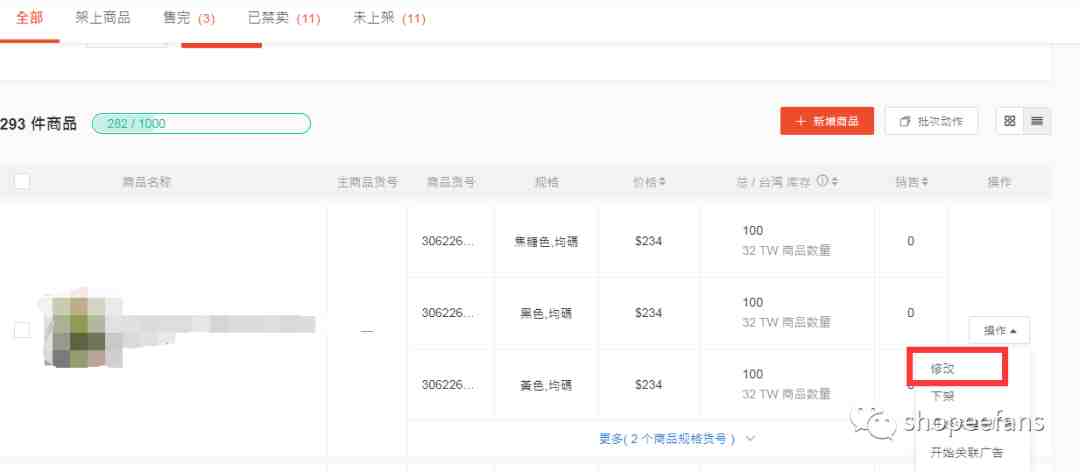Click the 黃色,均碼 specification cell
Viewport: 1080px width, 472px height.
[546, 385]
